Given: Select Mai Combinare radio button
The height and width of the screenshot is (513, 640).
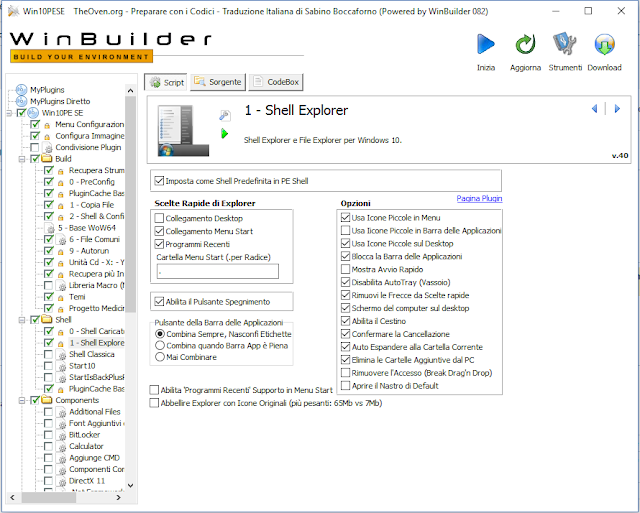Looking at the screenshot, I should pos(160,357).
